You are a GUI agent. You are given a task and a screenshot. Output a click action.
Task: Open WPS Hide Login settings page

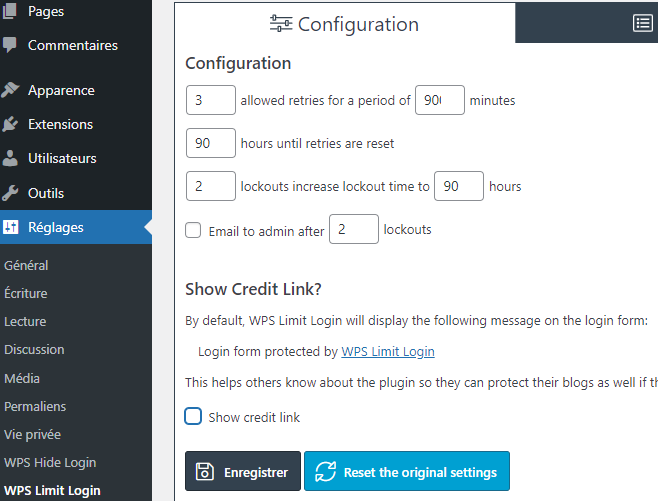coord(50,462)
